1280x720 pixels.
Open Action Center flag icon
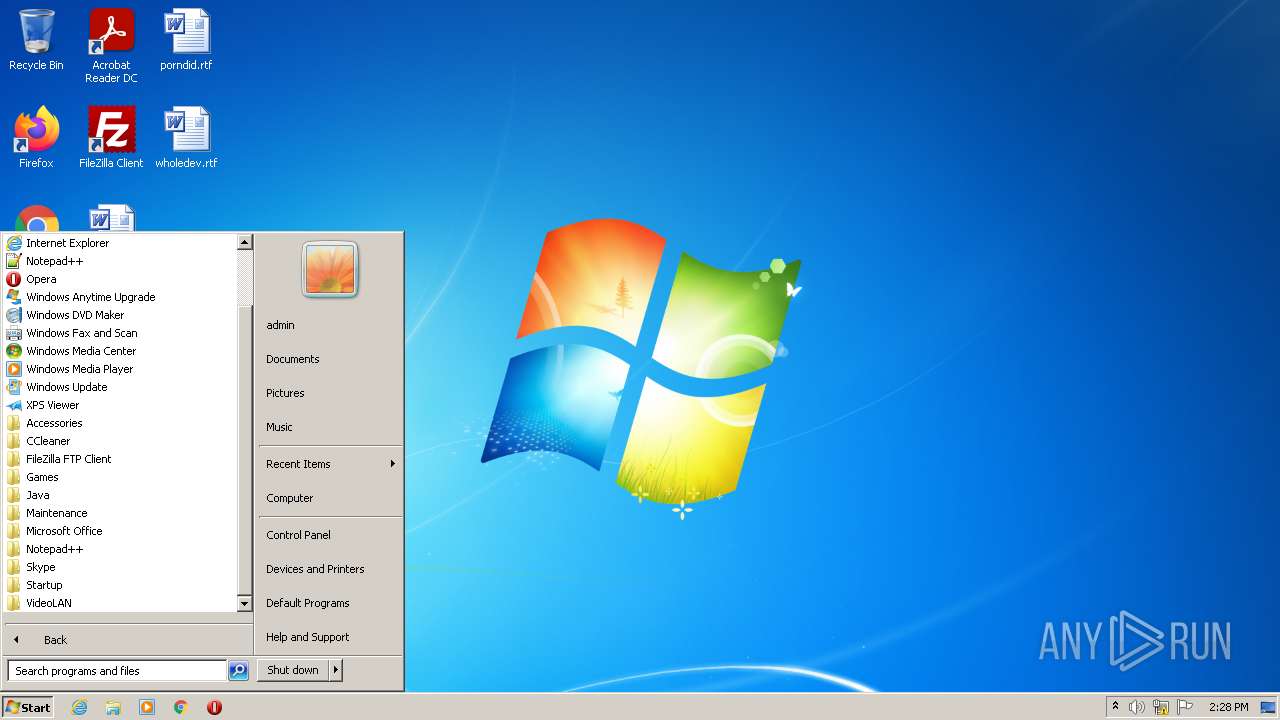pos(1185,707)
